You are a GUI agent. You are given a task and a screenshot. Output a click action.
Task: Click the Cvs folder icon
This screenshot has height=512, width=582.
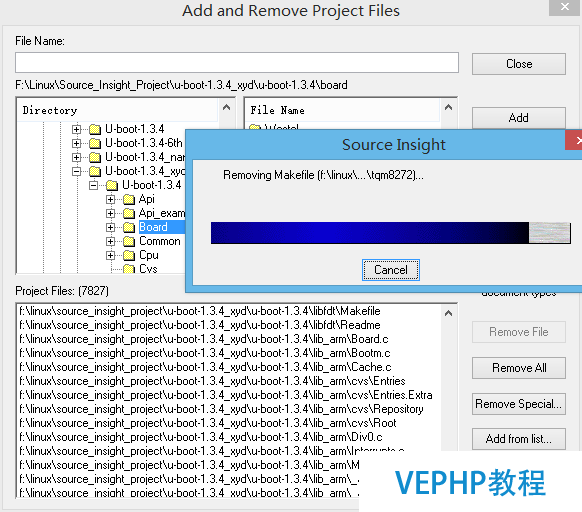[x=129, y=269]
